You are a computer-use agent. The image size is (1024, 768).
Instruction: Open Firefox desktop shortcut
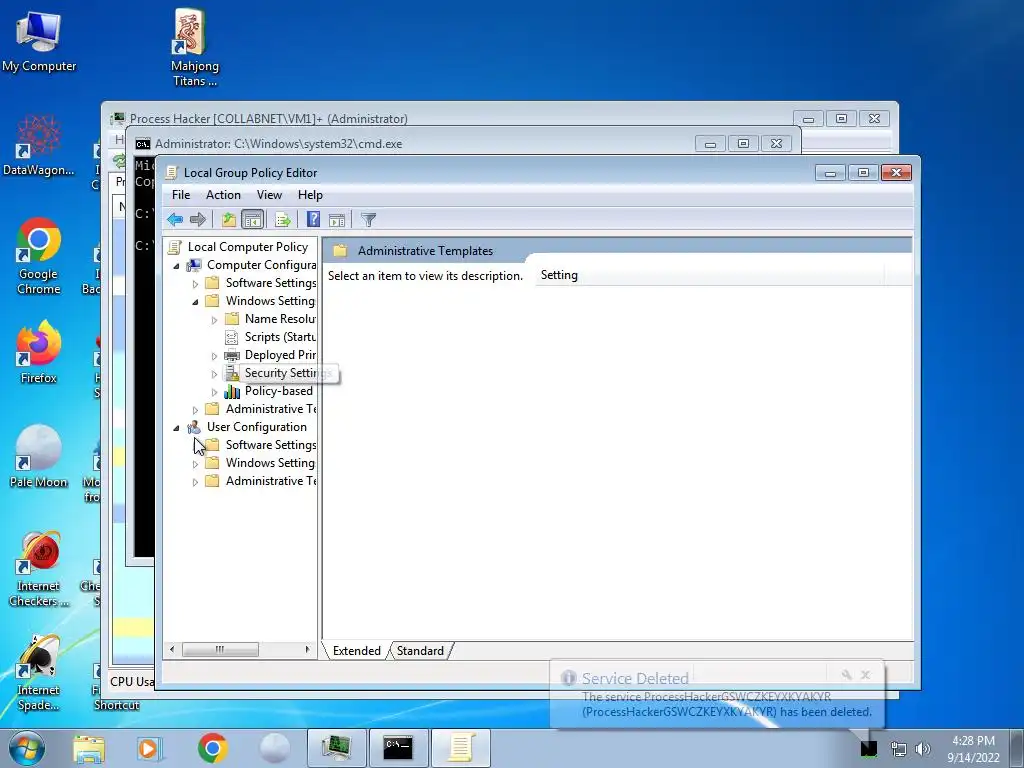(x=39, y=353)
